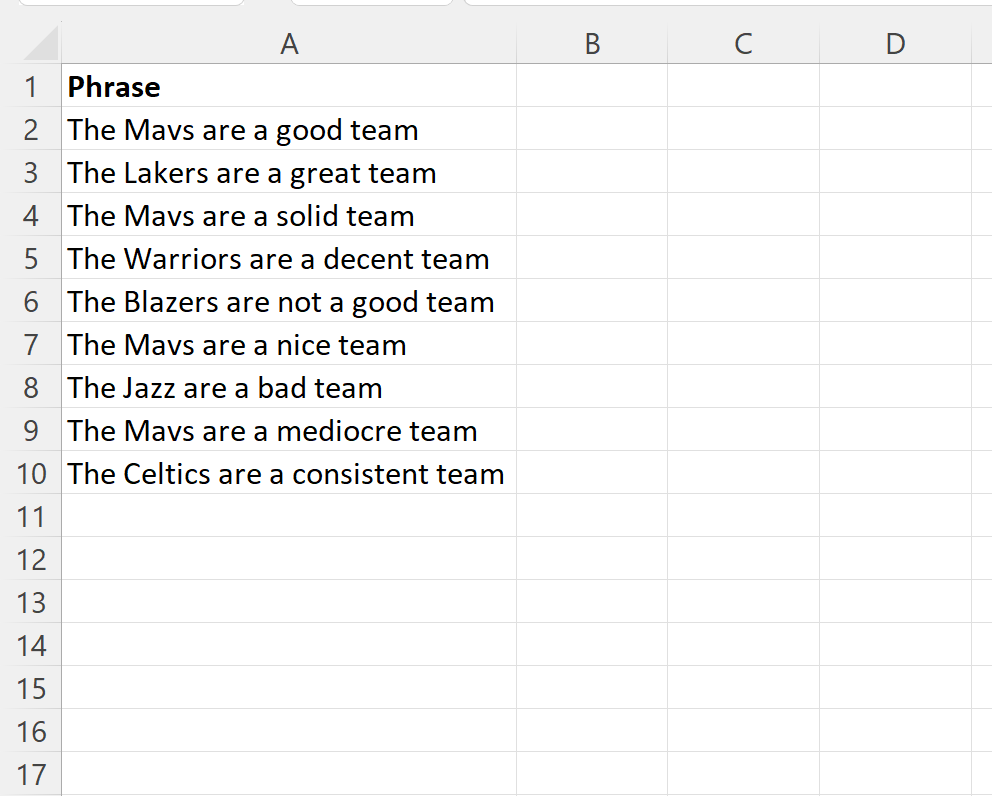
Task: Click "The Celtics are a consistent team" cell
Action: tap(286, 473)
